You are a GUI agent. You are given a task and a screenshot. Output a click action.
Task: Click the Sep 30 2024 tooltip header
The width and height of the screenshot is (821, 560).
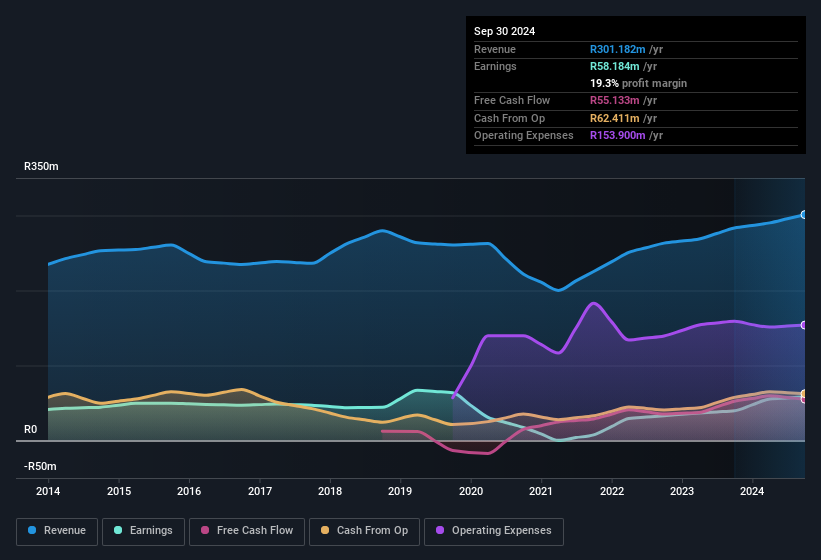[x=504, y=31]
